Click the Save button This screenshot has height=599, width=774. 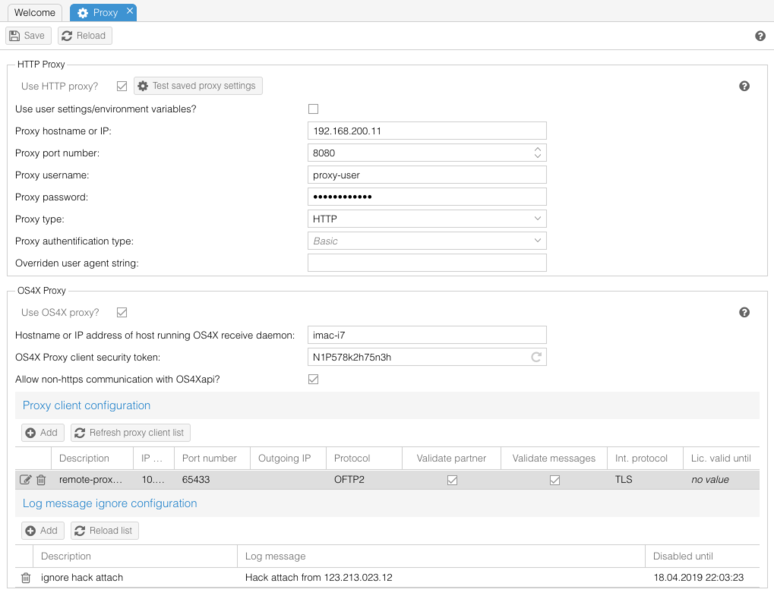coord(27,35)
